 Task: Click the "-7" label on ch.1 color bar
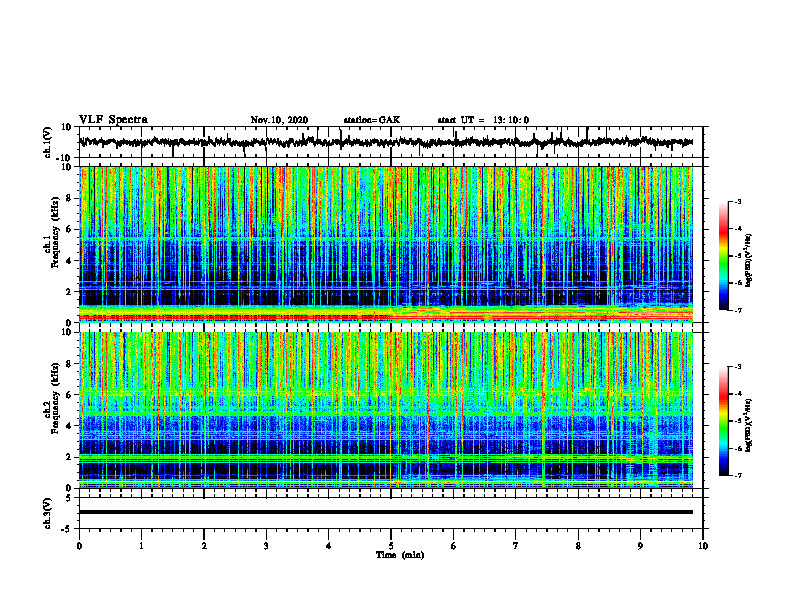point(738,310)
